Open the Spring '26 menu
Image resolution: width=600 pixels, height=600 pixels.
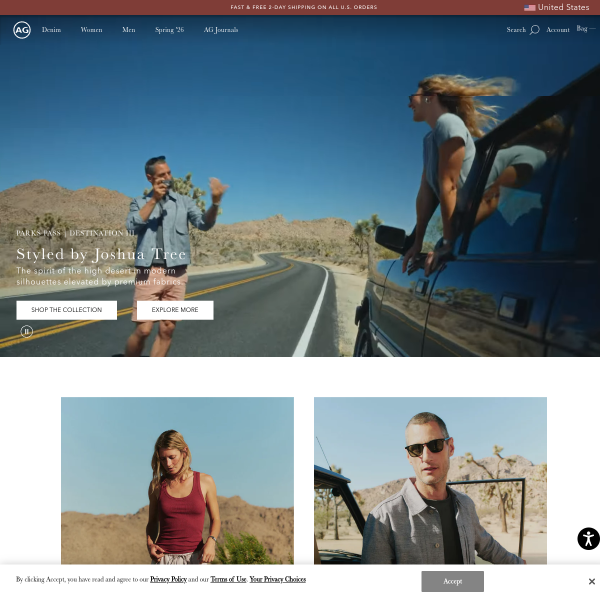tap(170, 30)
